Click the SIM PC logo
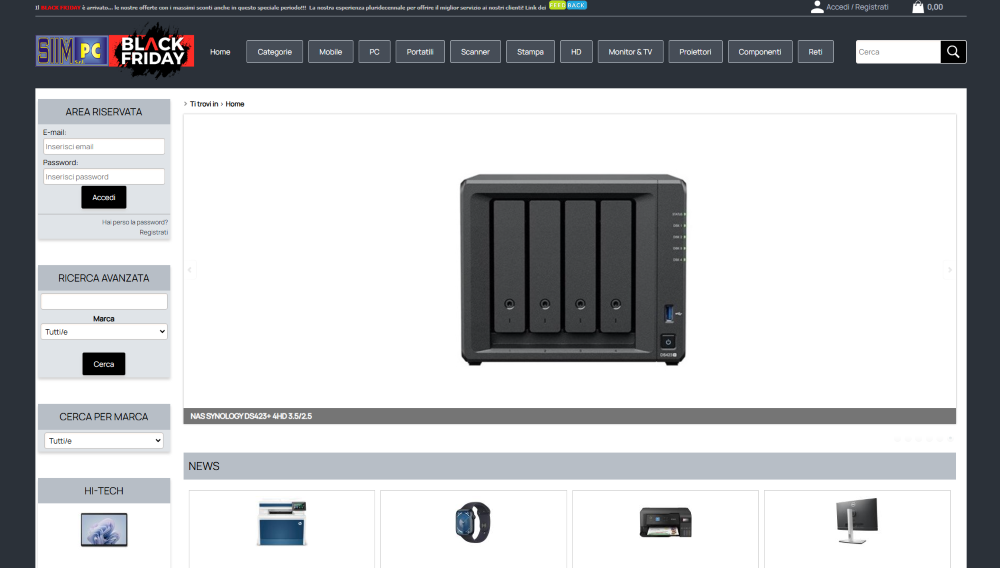1000x568 pixels. [x=71, y=51]
